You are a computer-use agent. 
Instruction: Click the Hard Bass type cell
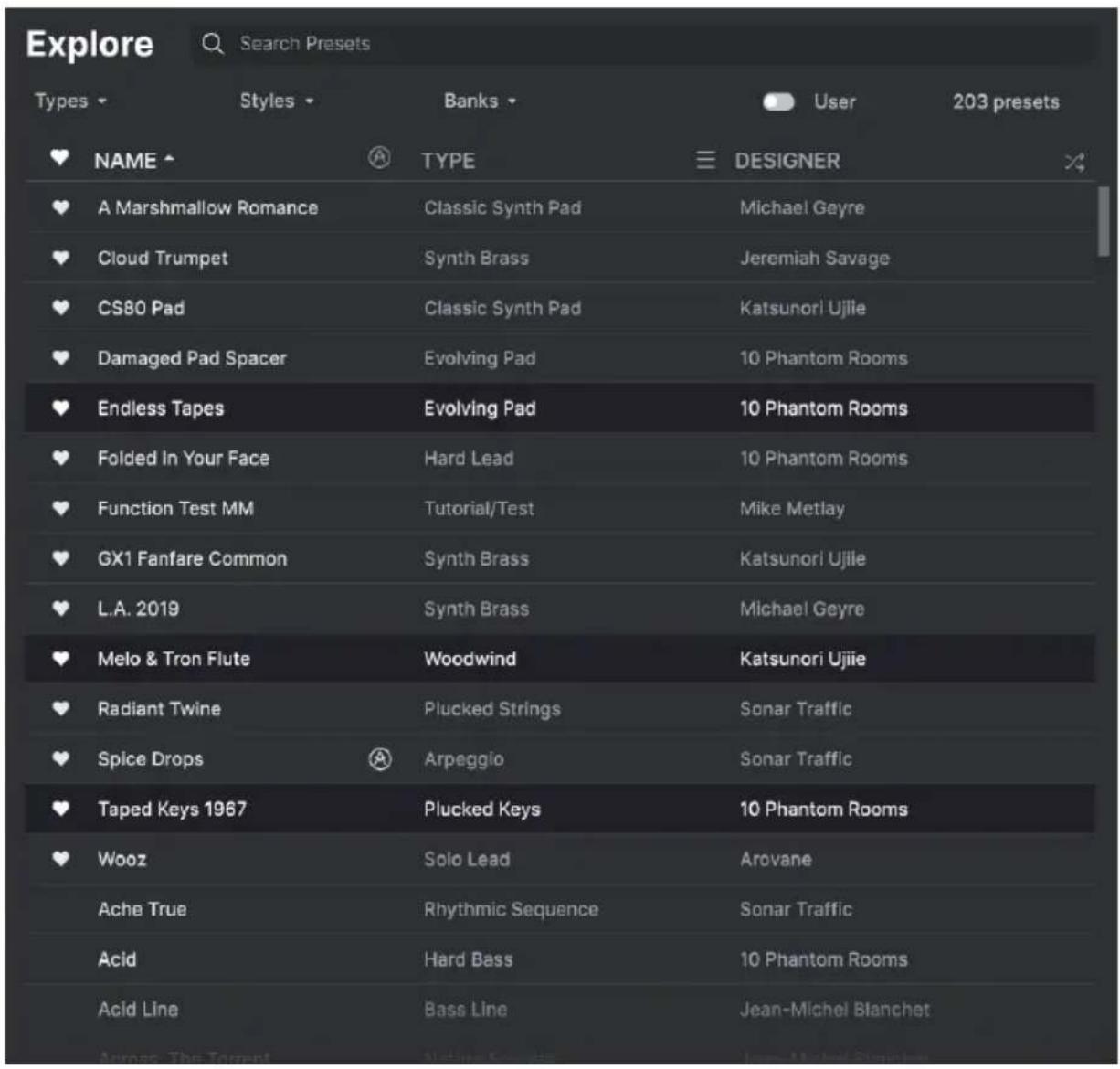[x=468, y=959]
